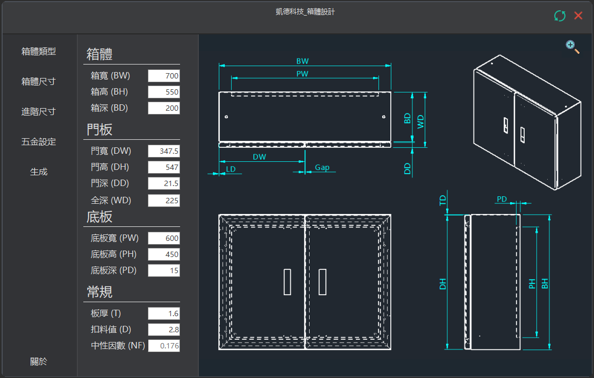
Task: Go to 五金設定 settings
Action: [39, 142]
